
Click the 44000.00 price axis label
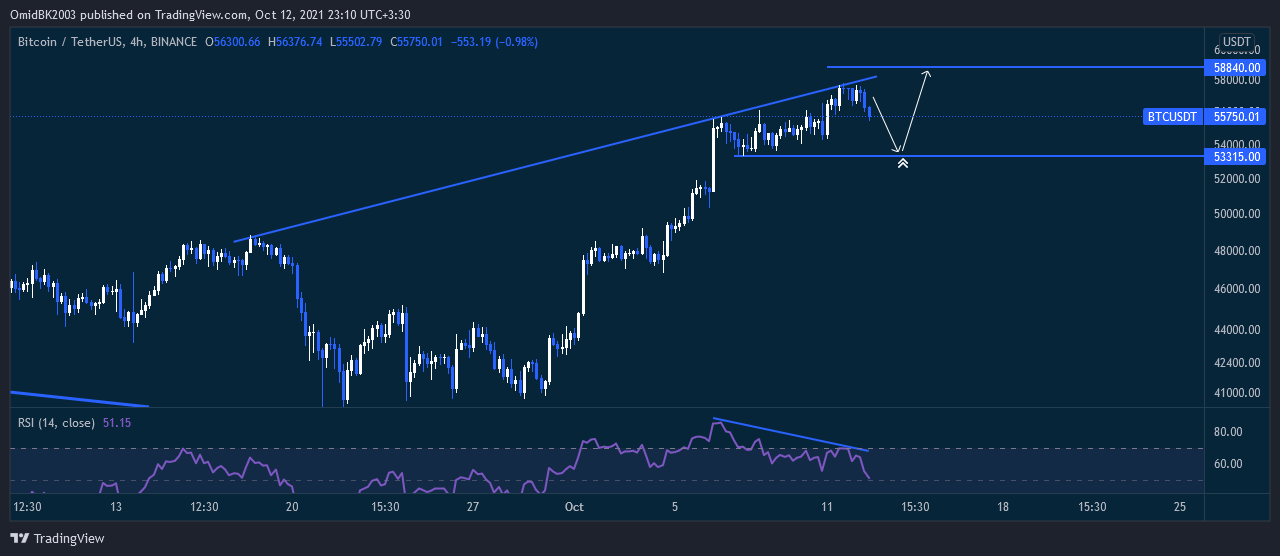(x=1238, y=330)
